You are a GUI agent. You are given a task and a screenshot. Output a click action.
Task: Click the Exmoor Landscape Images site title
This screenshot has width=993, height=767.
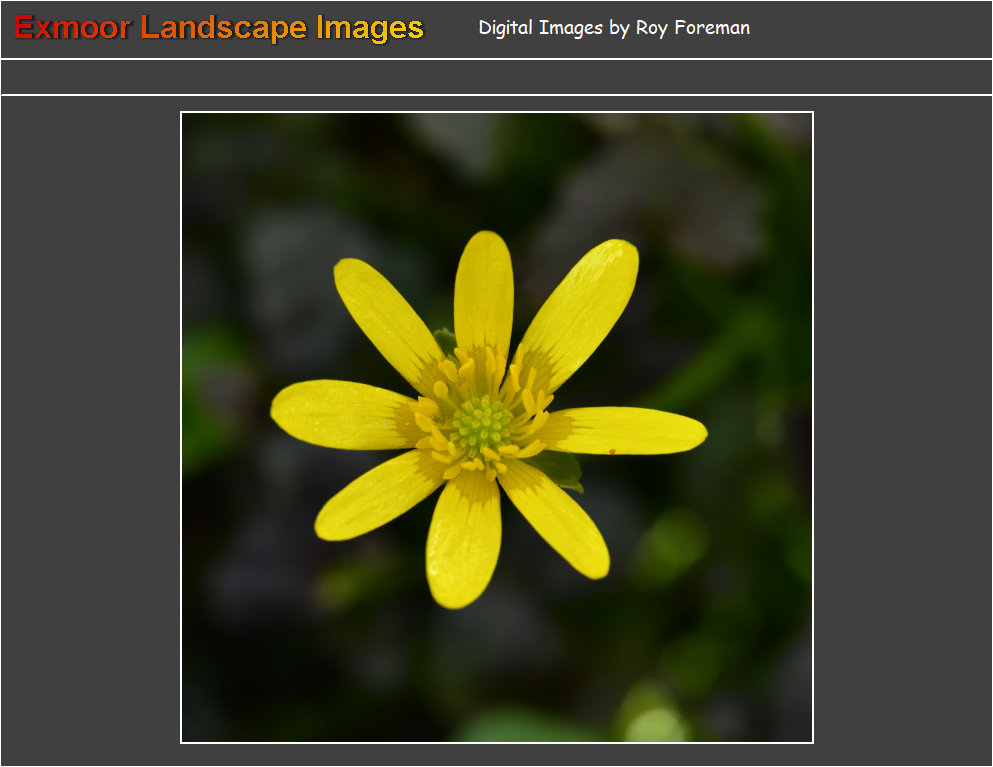[x=219, y=28]
